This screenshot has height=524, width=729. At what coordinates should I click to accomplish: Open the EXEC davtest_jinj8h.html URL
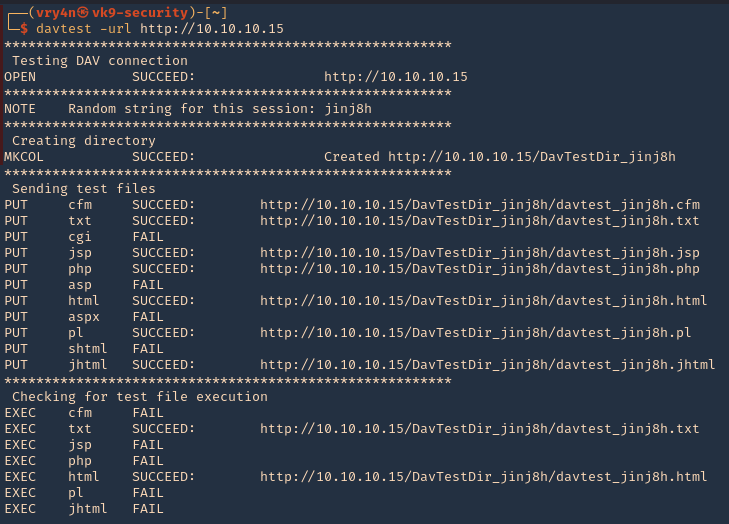(484, 477)
